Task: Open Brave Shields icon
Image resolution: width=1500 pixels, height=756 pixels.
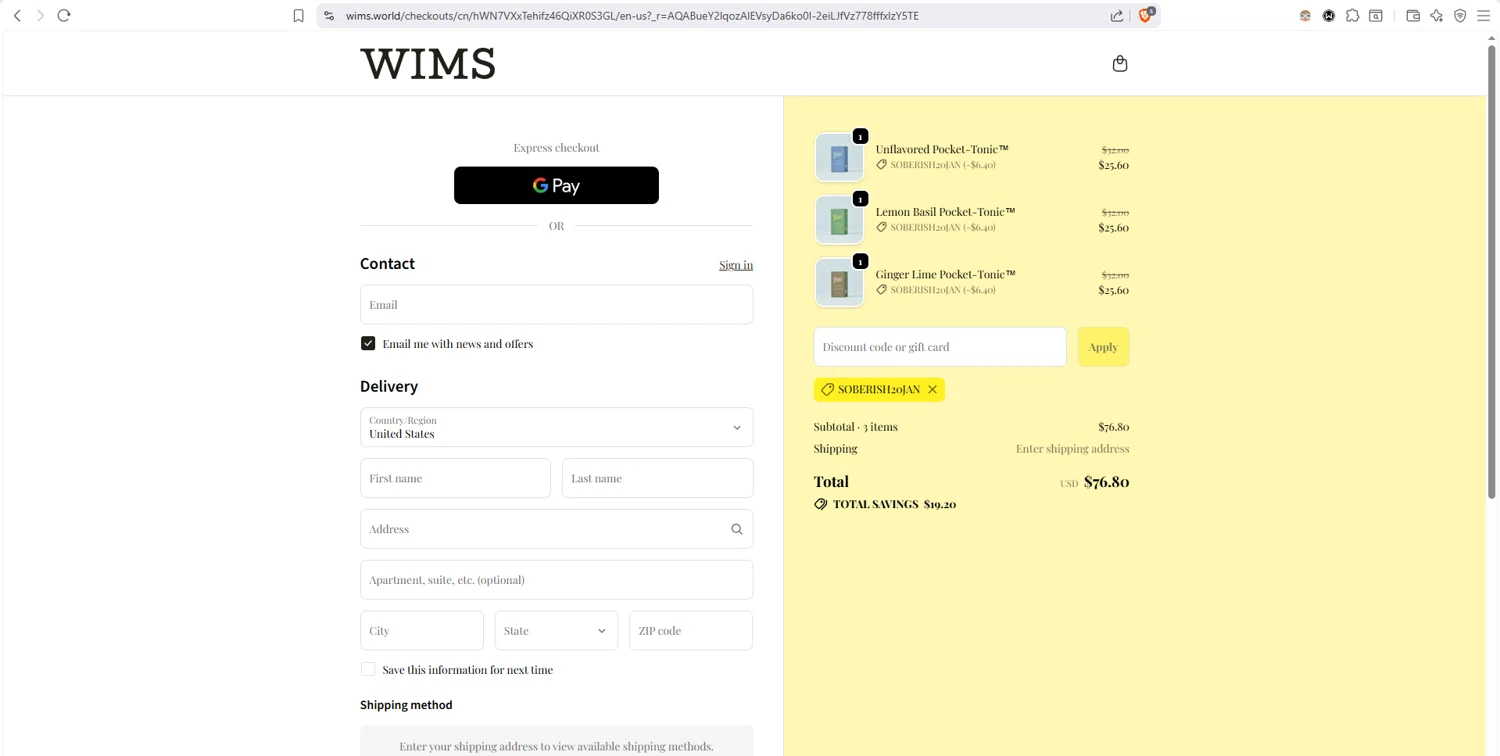Action: coord(1146,15)
